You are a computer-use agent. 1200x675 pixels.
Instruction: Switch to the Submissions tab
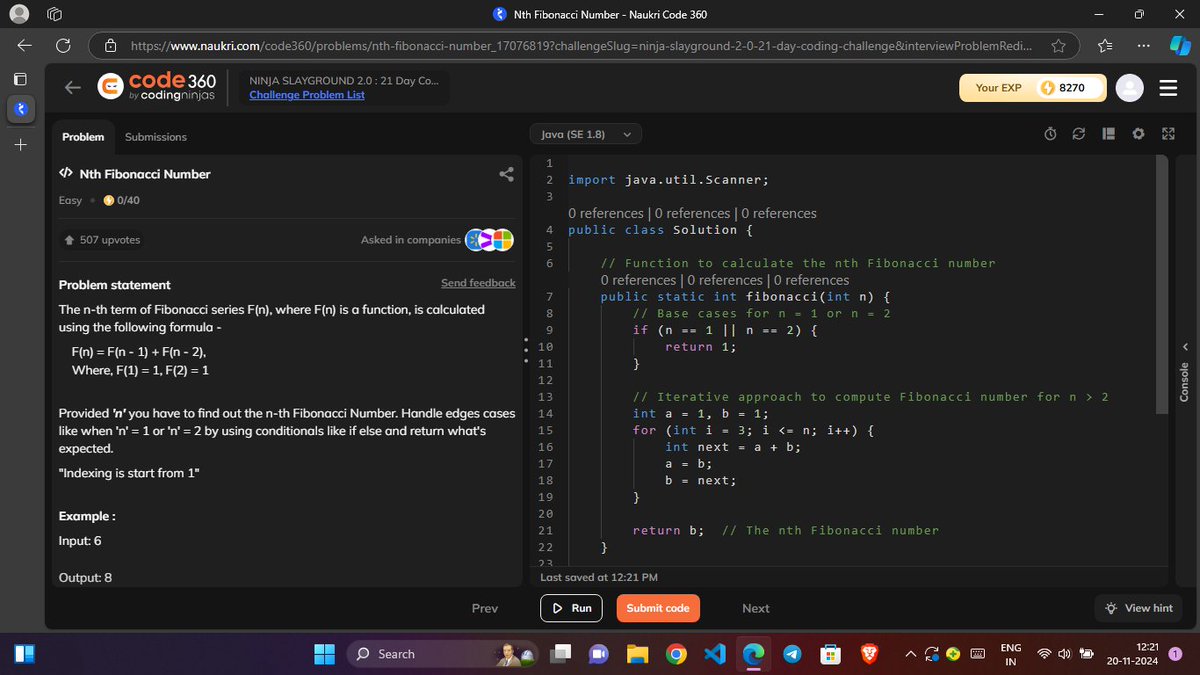156,137
